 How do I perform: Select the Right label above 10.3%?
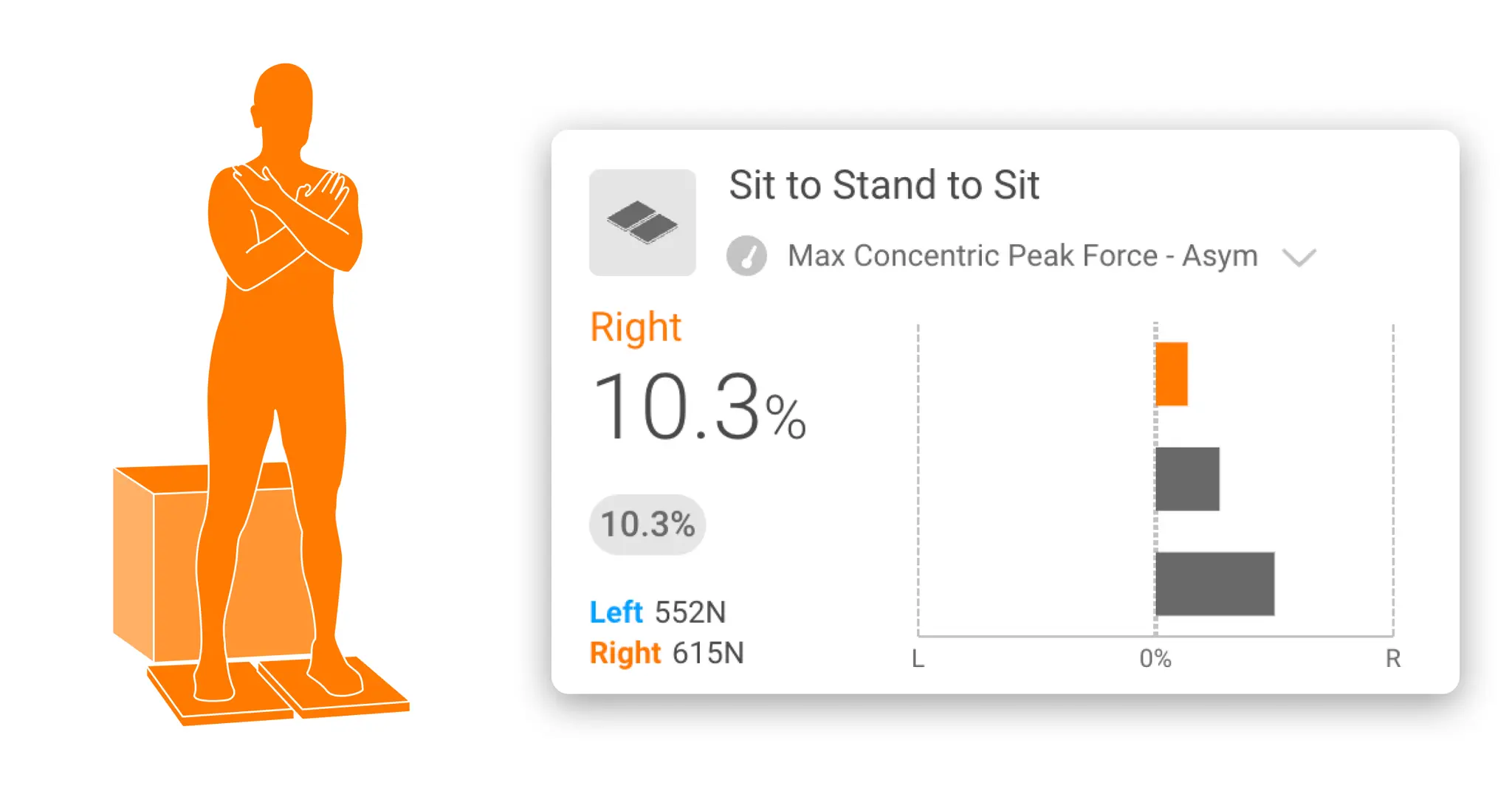[x=635, y=326]
